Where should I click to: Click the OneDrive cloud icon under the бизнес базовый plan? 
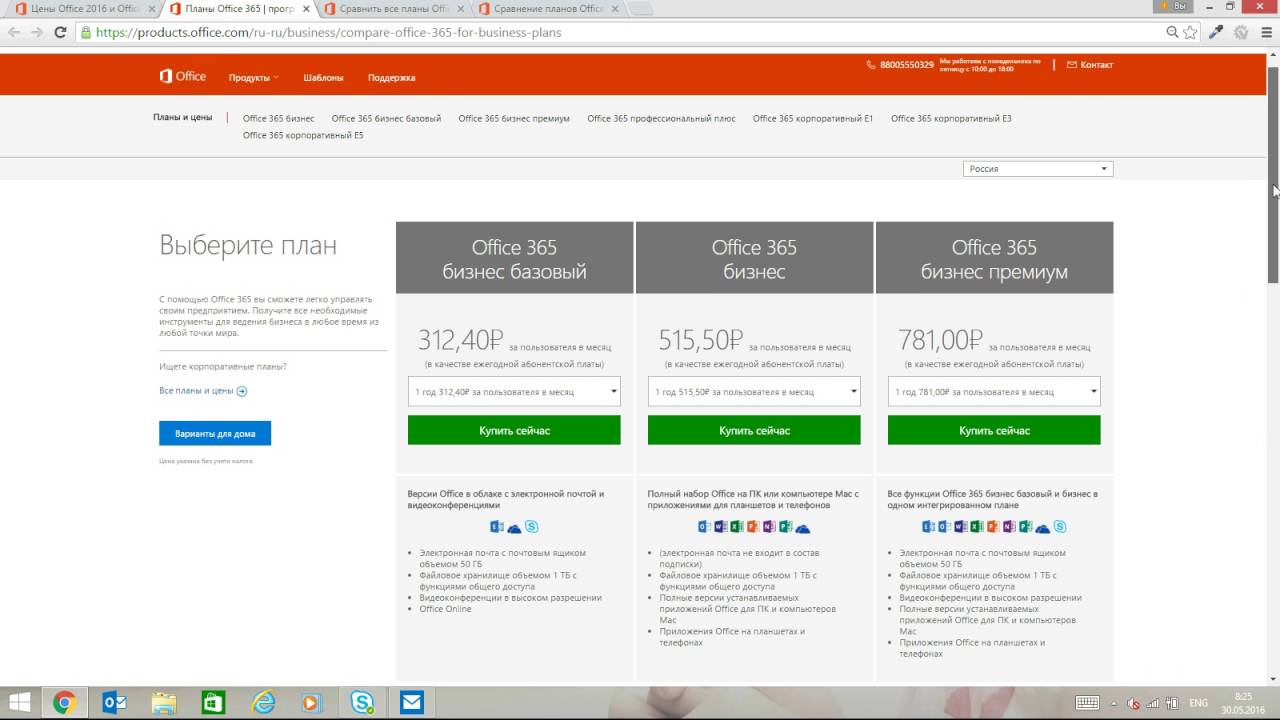tap(514, 527)
